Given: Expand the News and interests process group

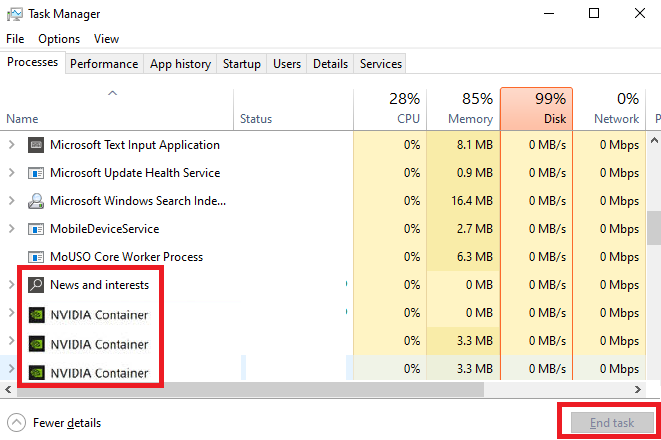Looking at the screenshot, I should [12, 285].
